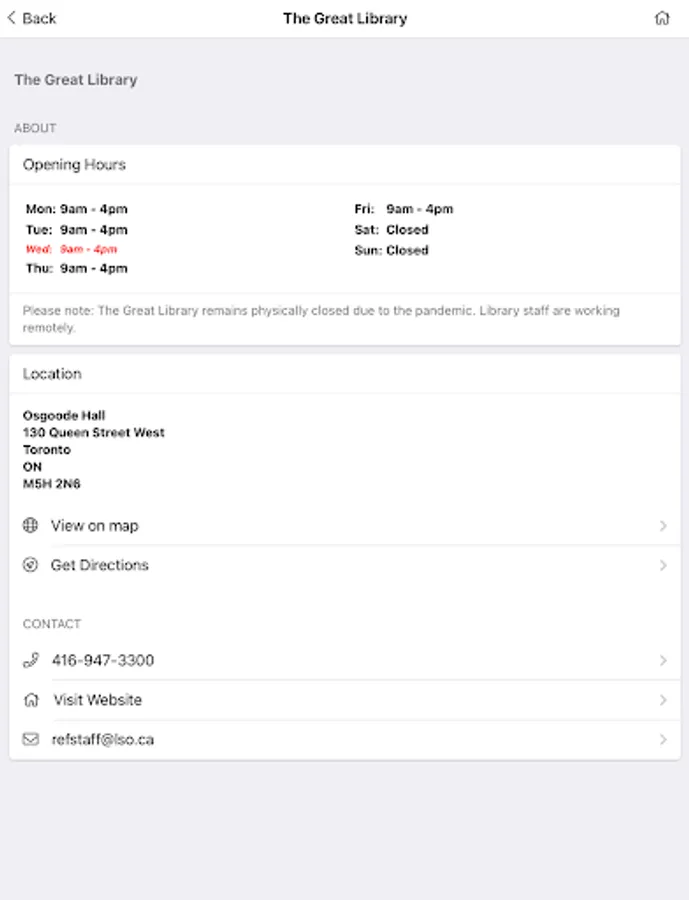Tap chevron on the email address row

pyautogui.click(x=663, y=740)
